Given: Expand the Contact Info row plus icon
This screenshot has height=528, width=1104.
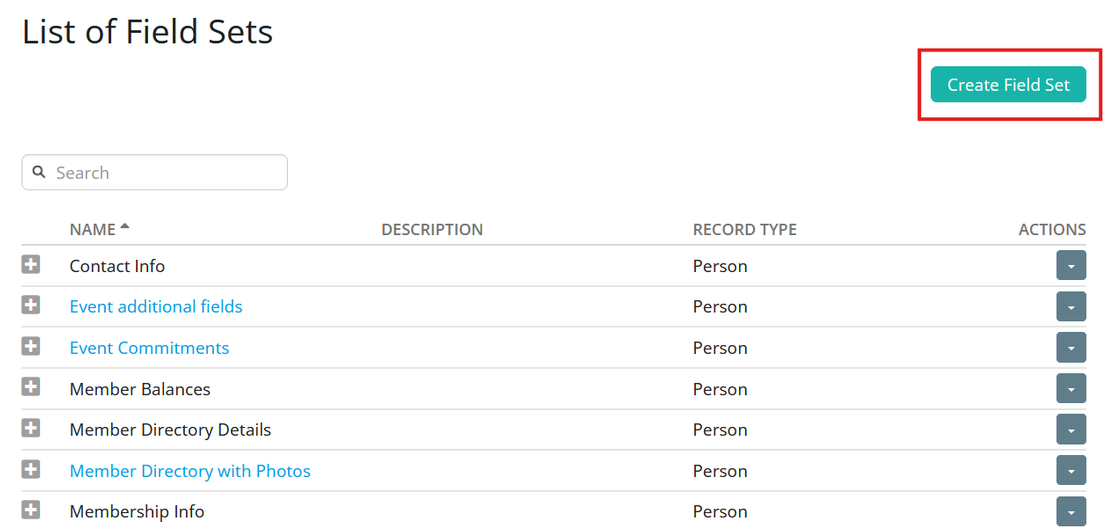Looking at the screenshot, I should click(31, 265).
